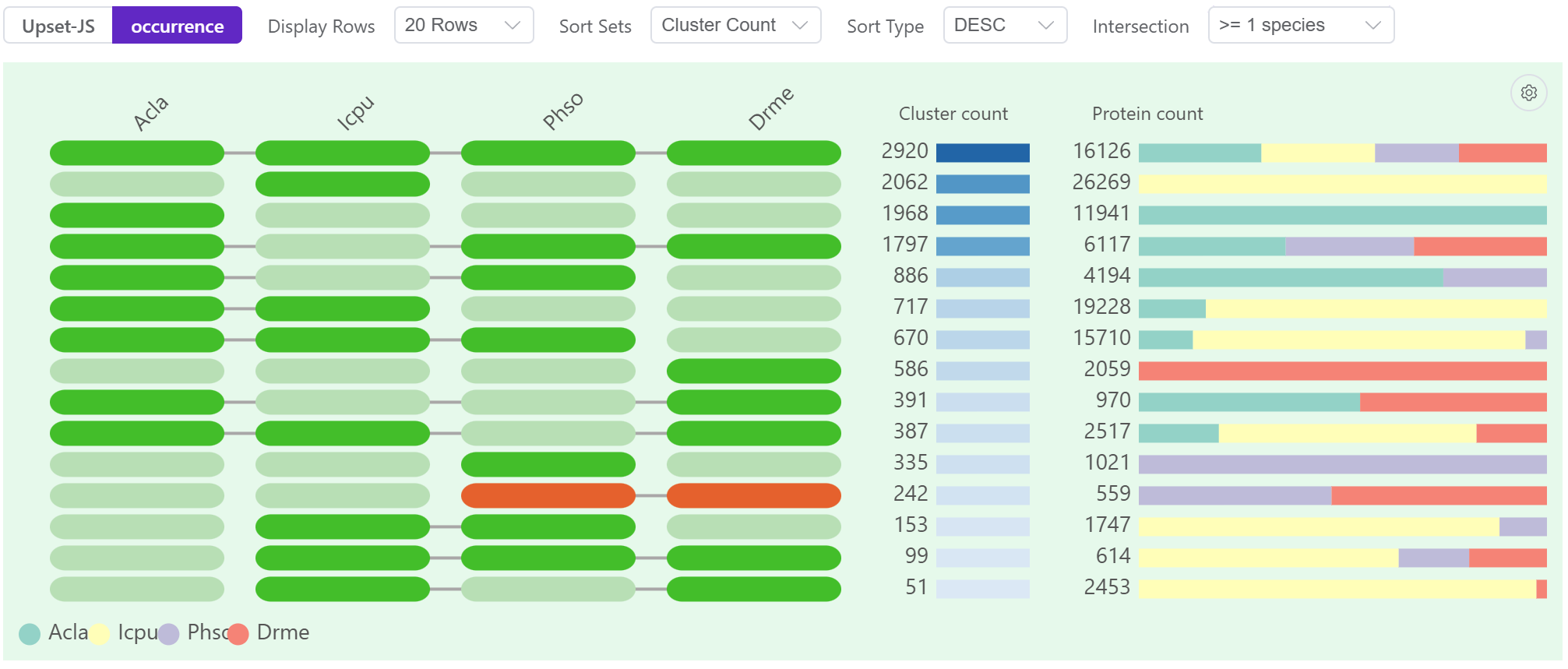Click the orange highlighted Phso intersection pill
Viewport: 1568px width, 669px height.
[x=548, y=495]
